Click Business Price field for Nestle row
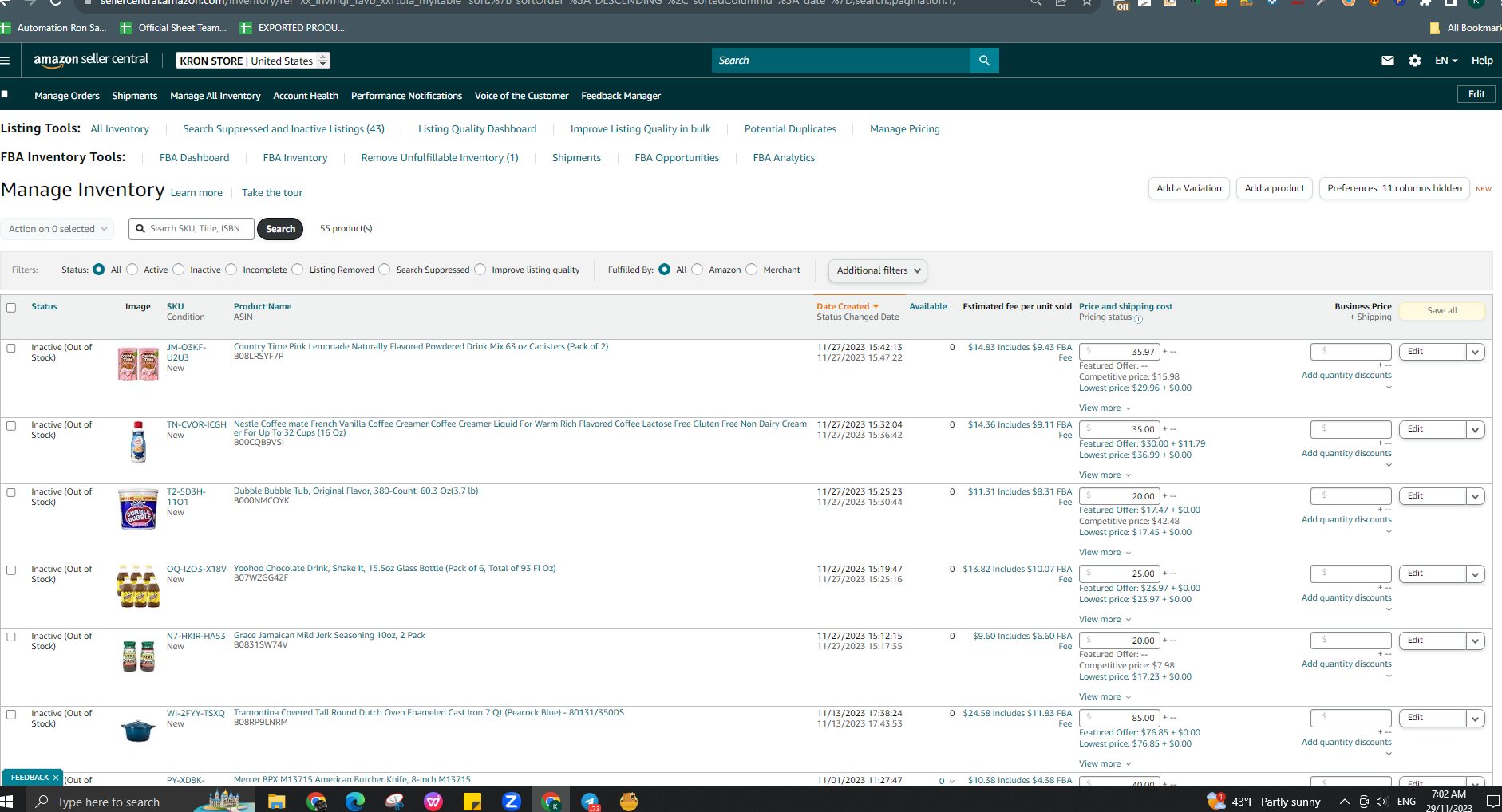The width and height of the screenshot is (1502, 812). (x=1351, y=429)
